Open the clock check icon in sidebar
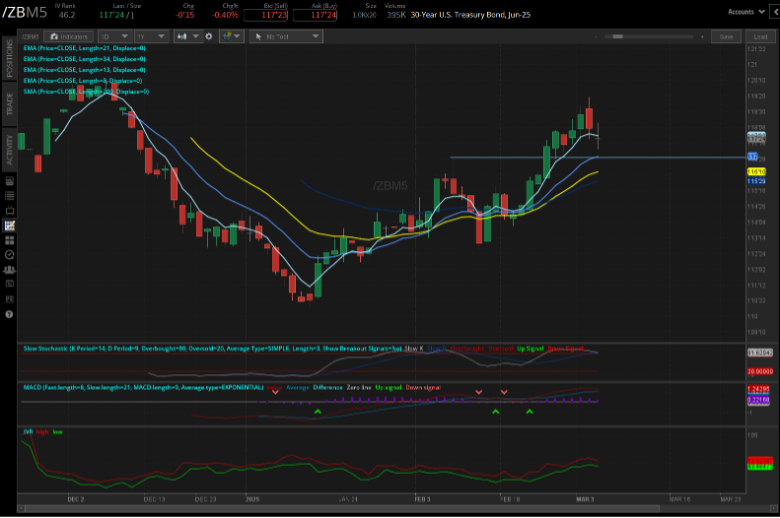Viewport: 780px width, 518px height. pos(9,255)
